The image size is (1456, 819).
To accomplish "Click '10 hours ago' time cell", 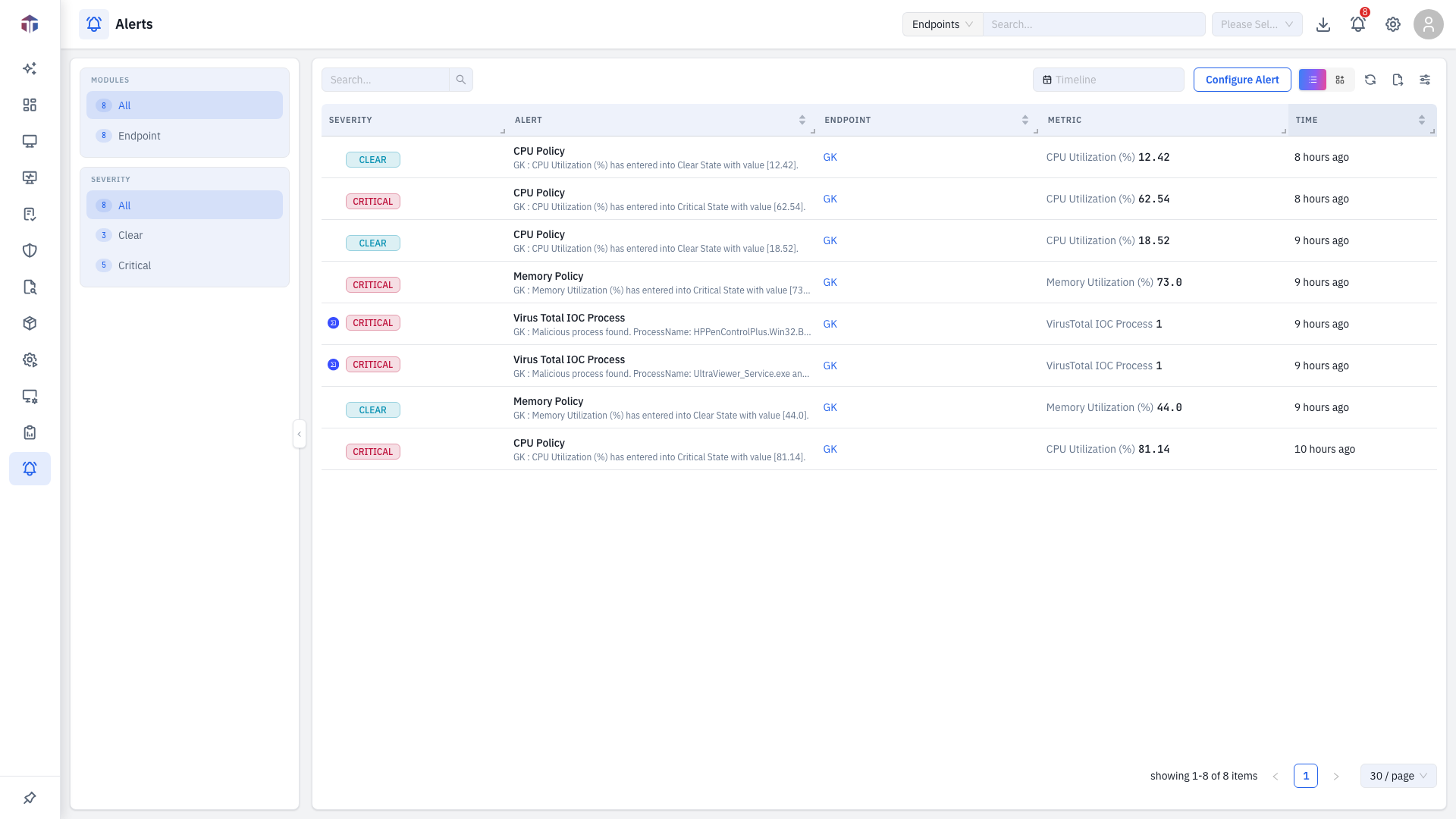I will pyautogui.click(x=1325, y=449).
